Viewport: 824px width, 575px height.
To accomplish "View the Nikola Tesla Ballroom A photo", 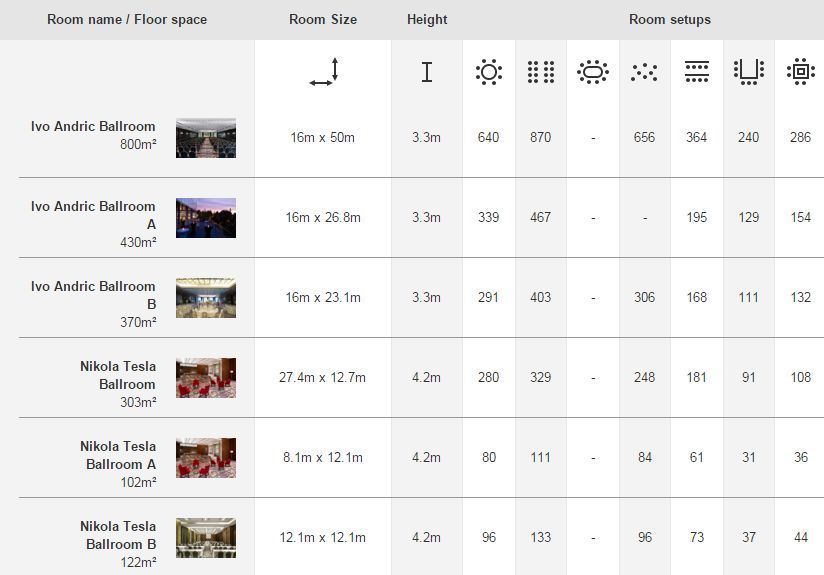I will 206,458.
